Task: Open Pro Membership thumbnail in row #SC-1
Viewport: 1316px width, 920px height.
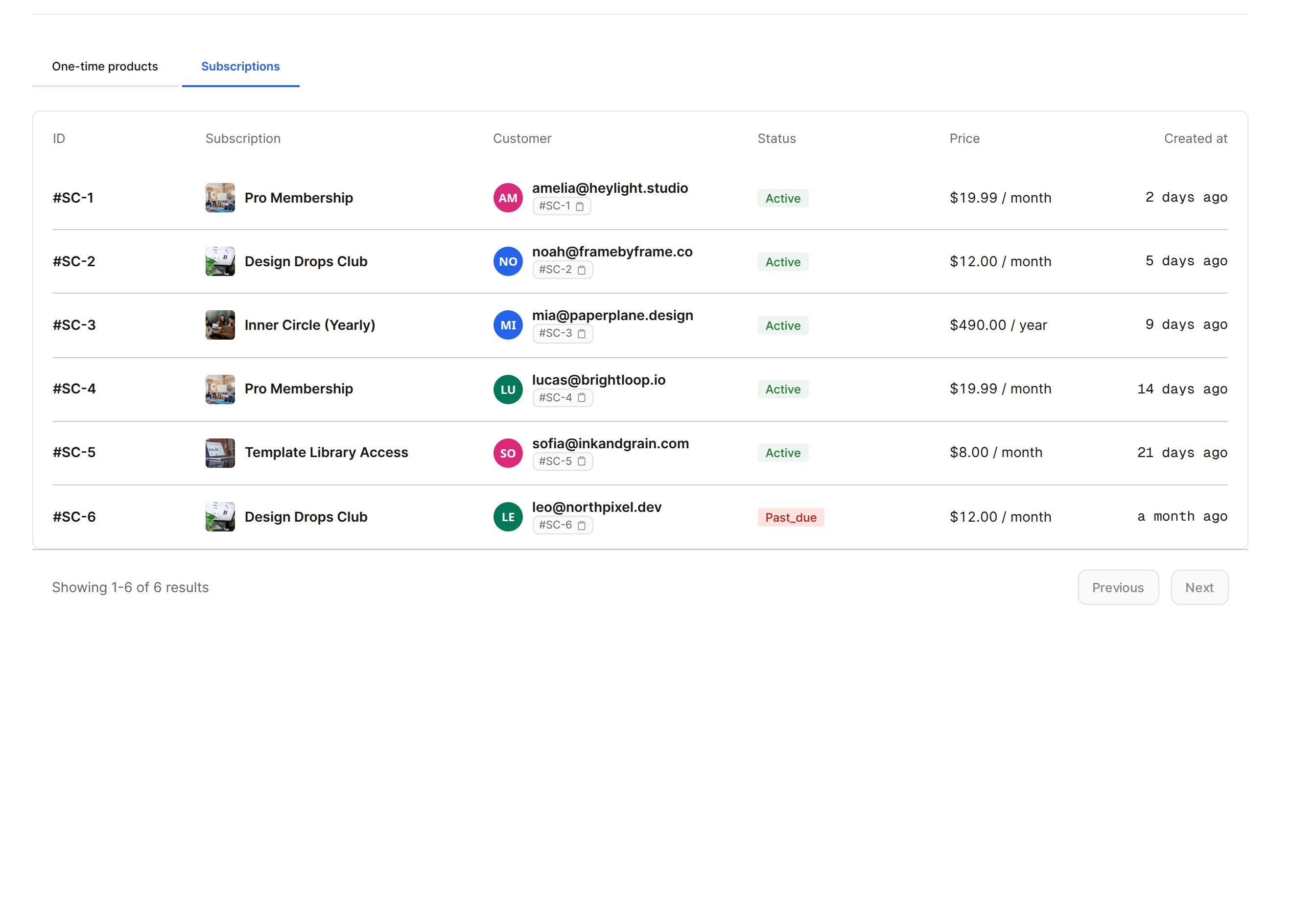Action: (220, 198)
